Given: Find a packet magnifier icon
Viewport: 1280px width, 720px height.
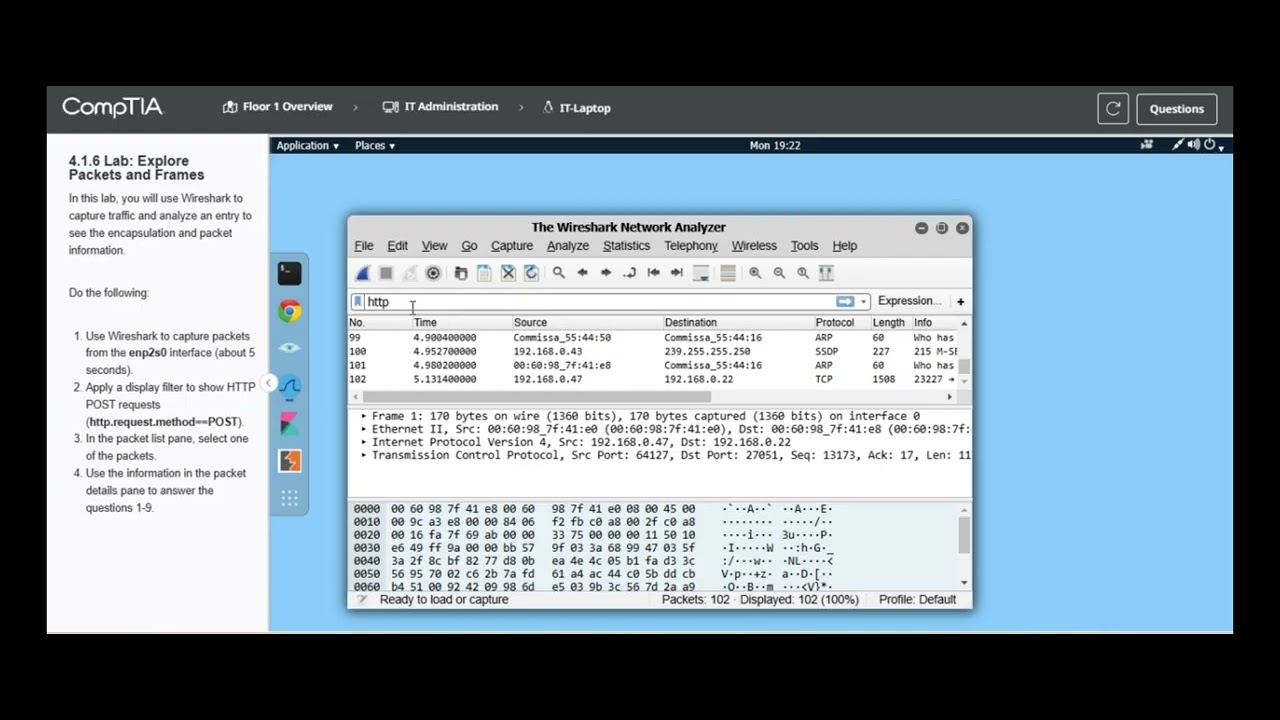Looking at the screenshot, I should pos(559,273).
